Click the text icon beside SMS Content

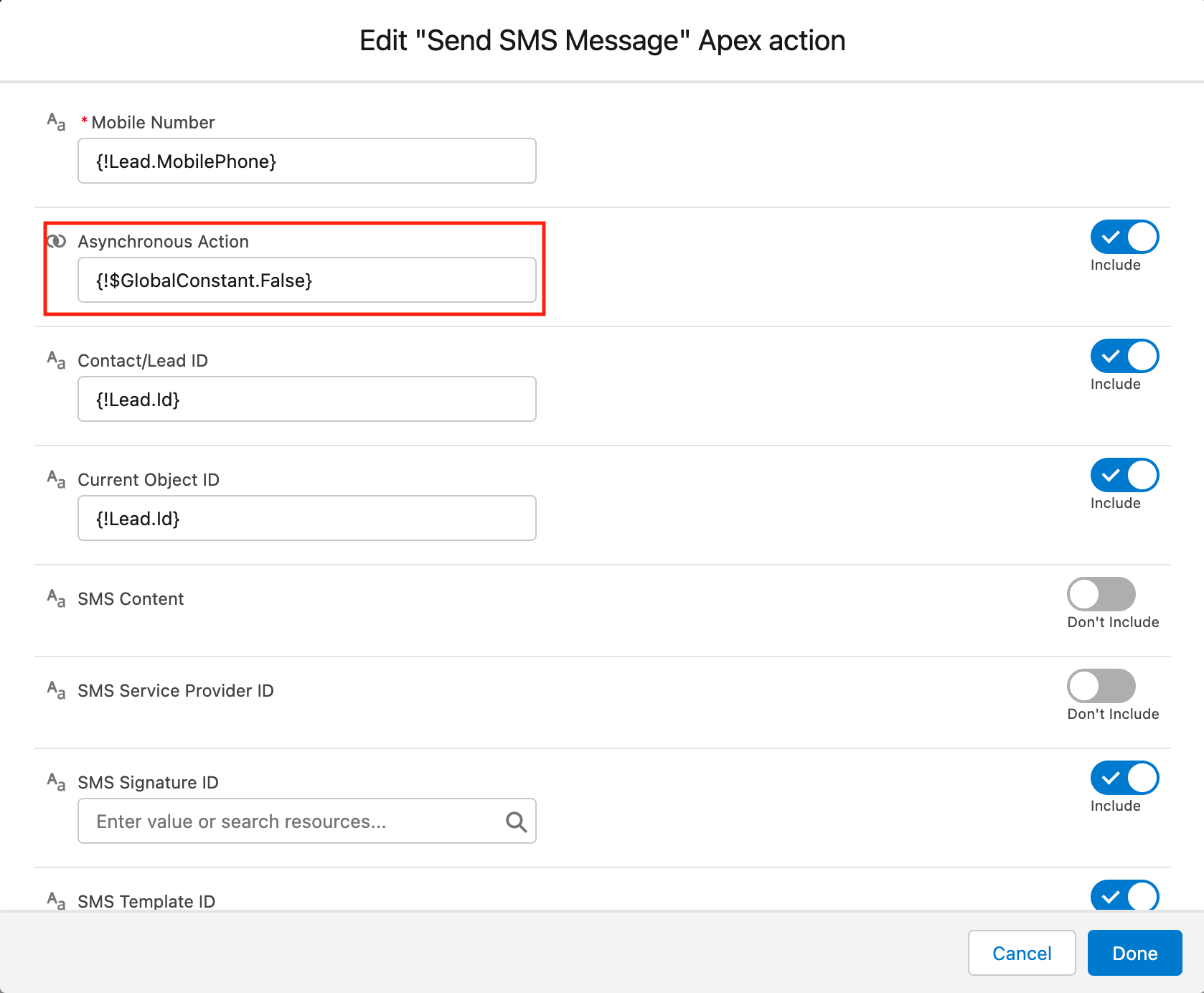56,598
